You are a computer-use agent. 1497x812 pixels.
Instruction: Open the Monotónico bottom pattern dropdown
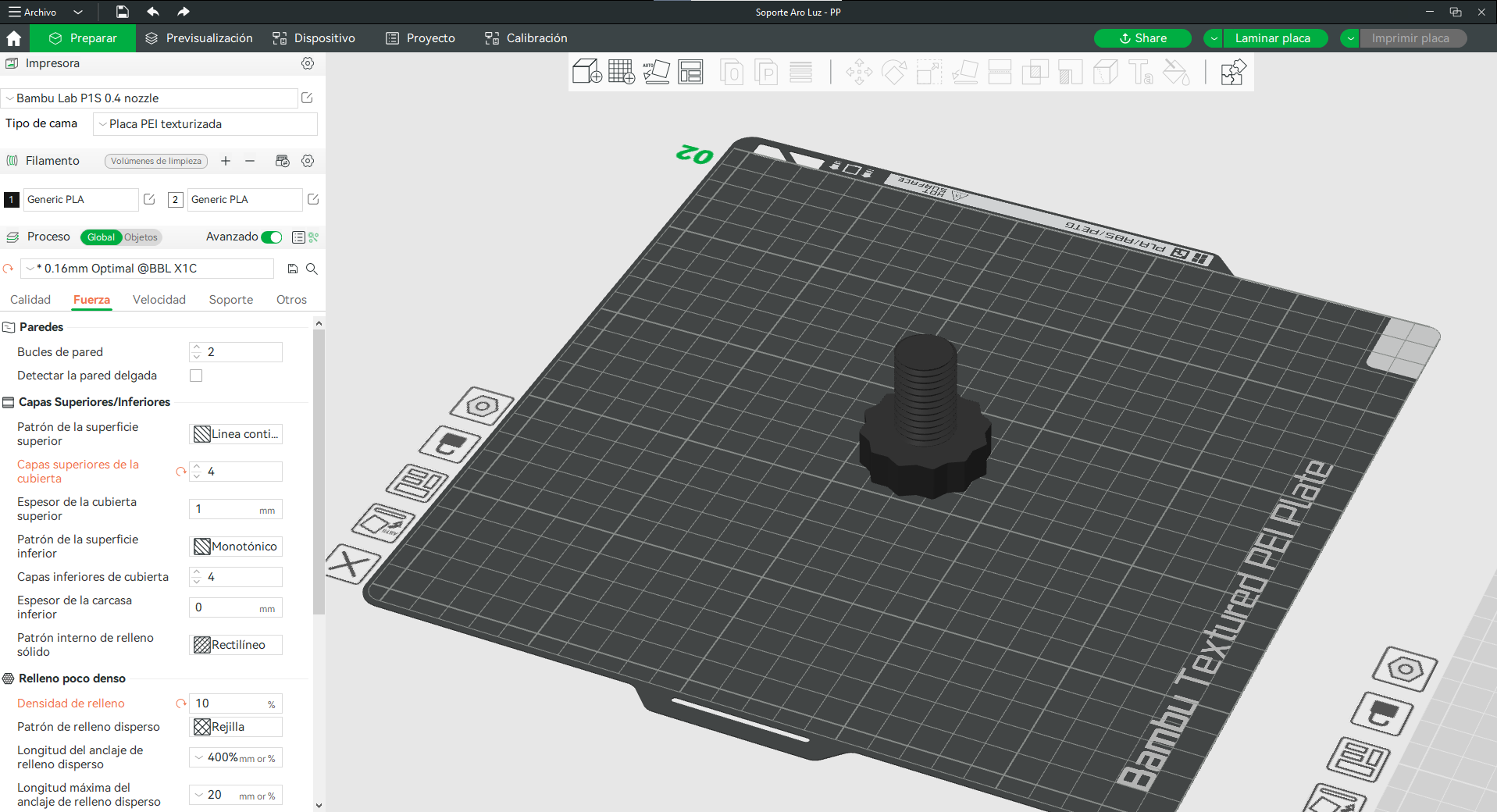click(236, 547)
